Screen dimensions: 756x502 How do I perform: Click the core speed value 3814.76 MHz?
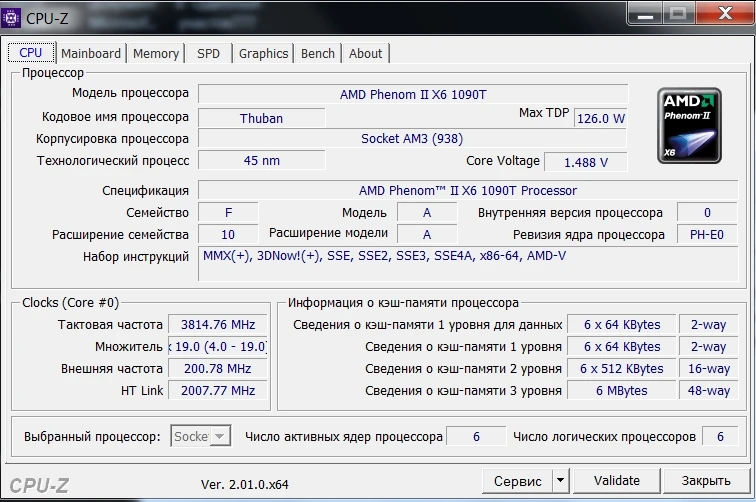pyautogui.click(x=218, y=325)
